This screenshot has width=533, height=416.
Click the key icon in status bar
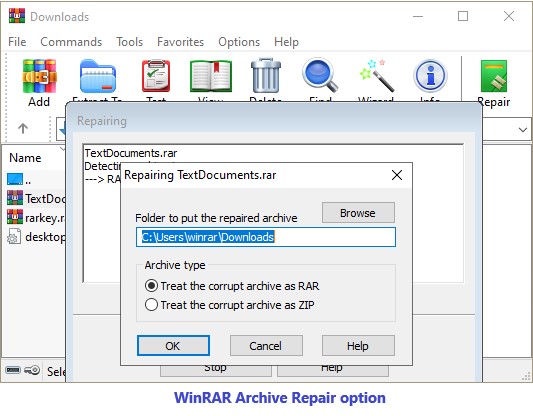[32, 370]
